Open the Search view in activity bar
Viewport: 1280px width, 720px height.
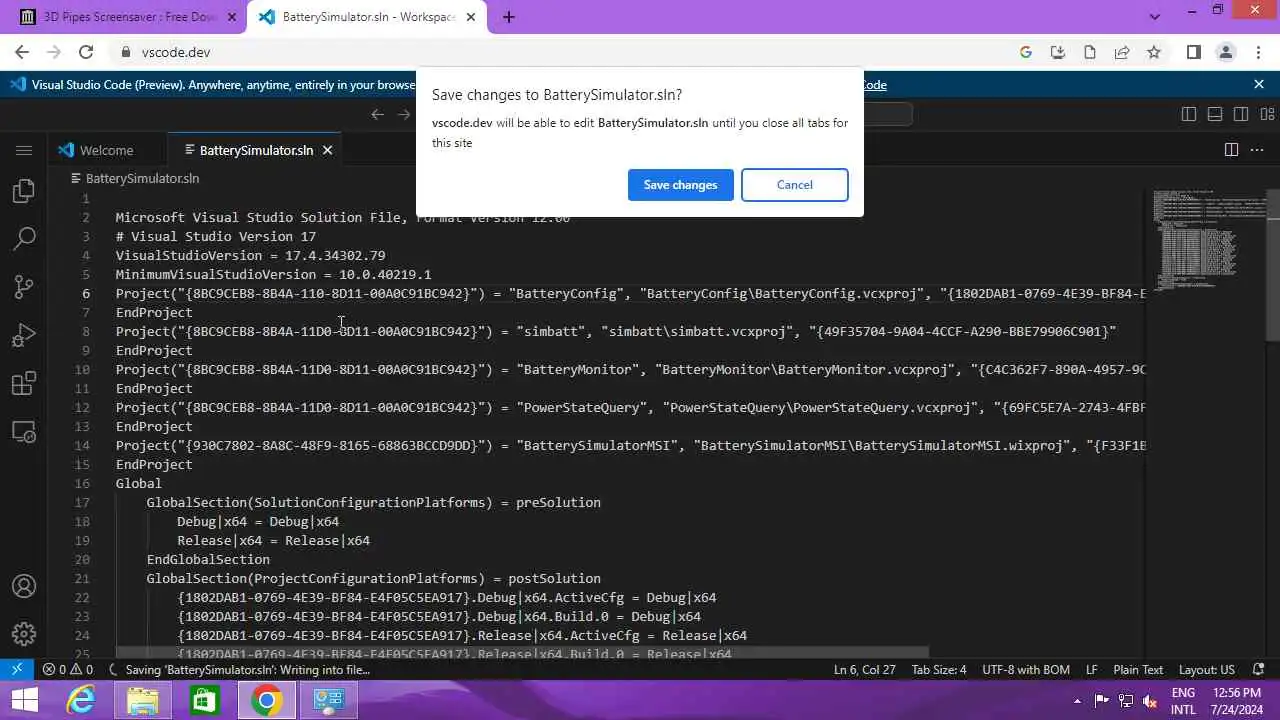(24, 238)
